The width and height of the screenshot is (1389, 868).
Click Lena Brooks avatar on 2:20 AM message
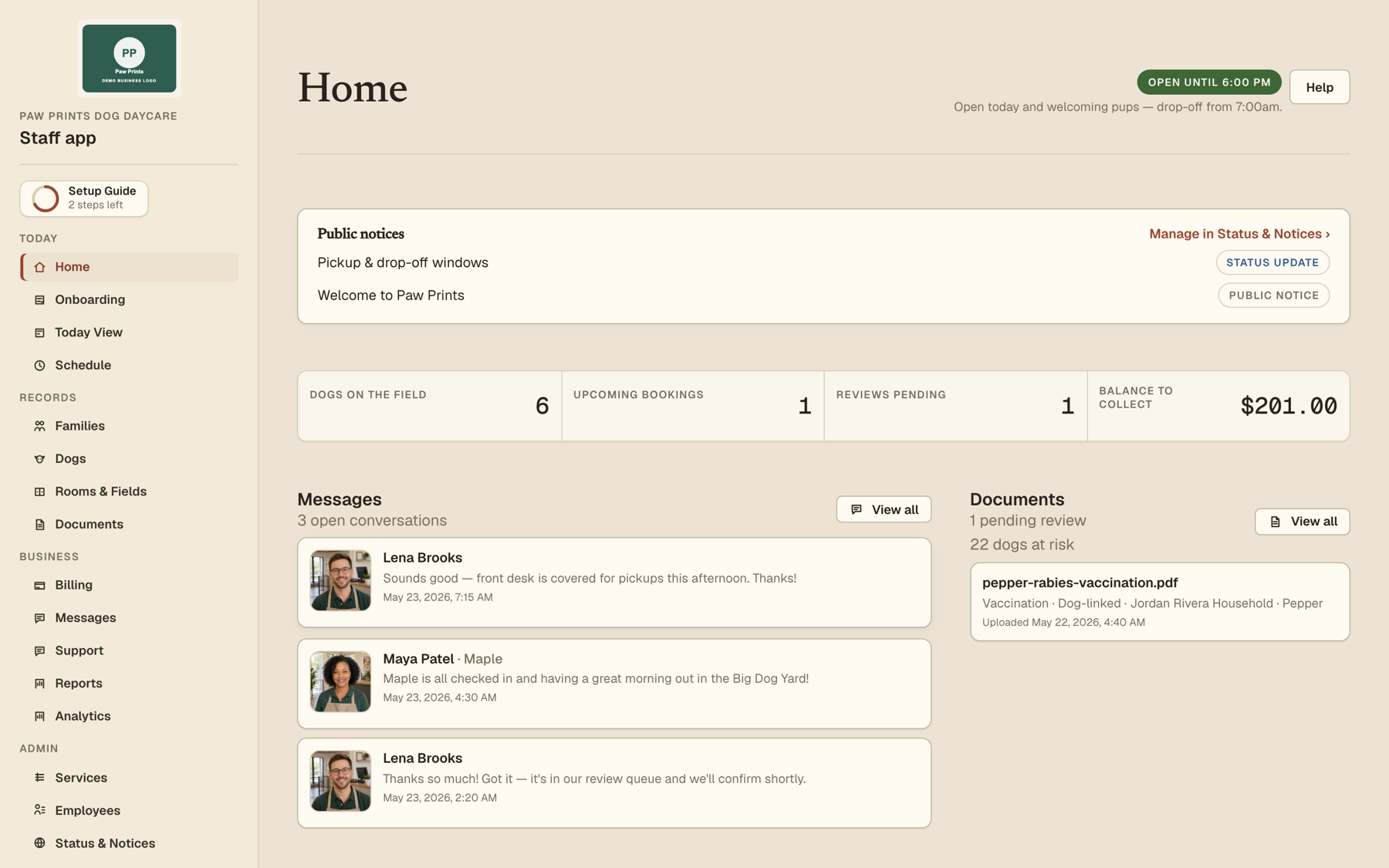pyautogui.click(x=340, y=781)
